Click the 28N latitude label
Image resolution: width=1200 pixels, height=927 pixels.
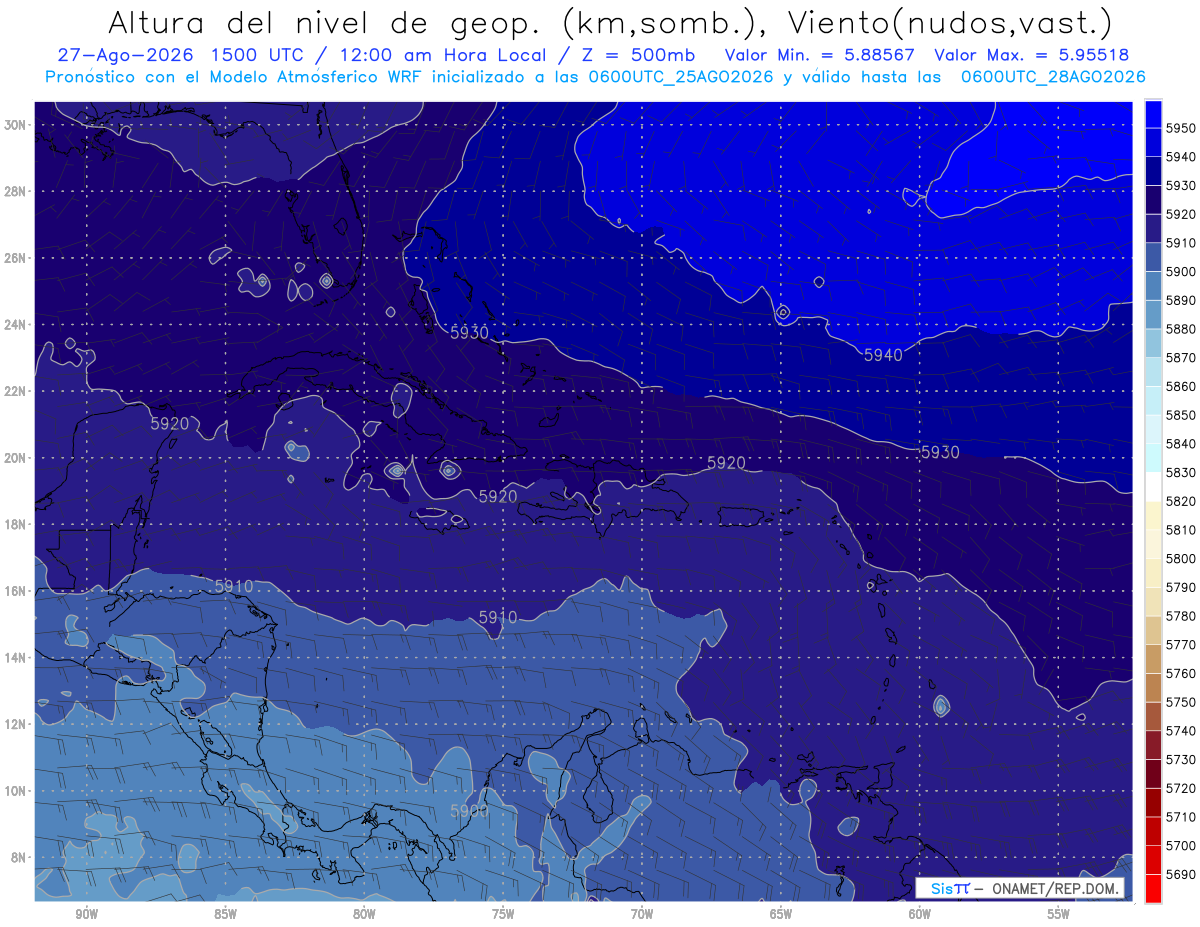[14, 191]
